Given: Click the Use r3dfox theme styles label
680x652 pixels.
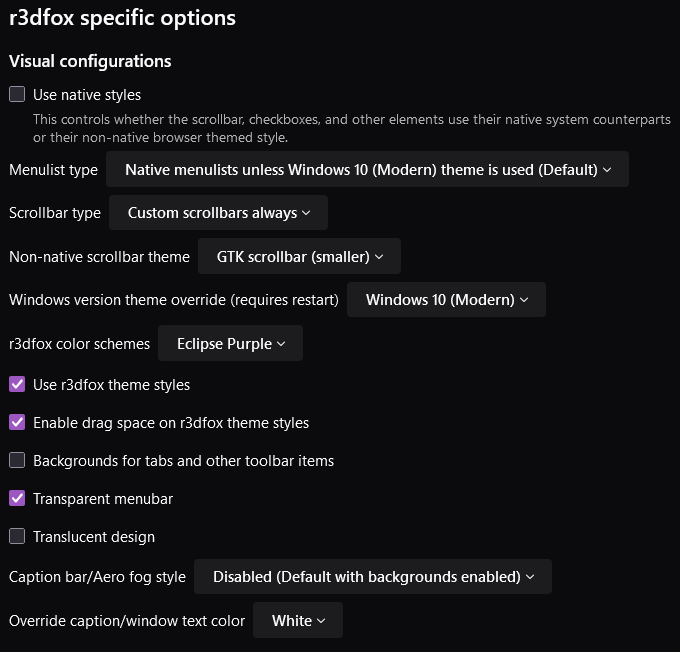Looking at the screenshot, I should (111, 385).
